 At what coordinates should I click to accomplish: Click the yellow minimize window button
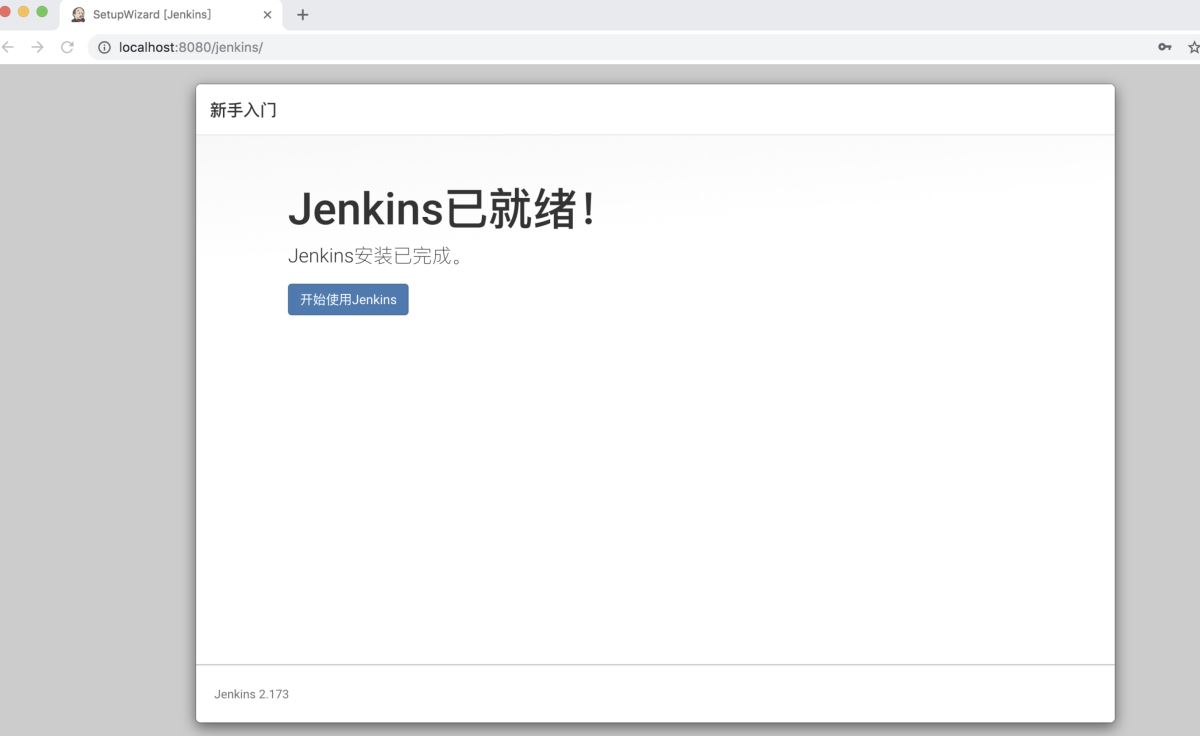tap(24, 12)
